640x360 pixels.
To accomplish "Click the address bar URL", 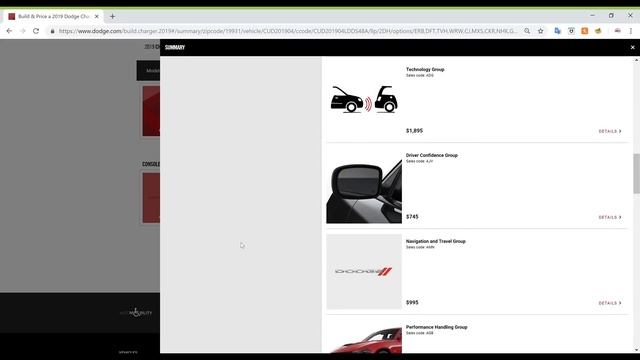I will pos(288,31).
